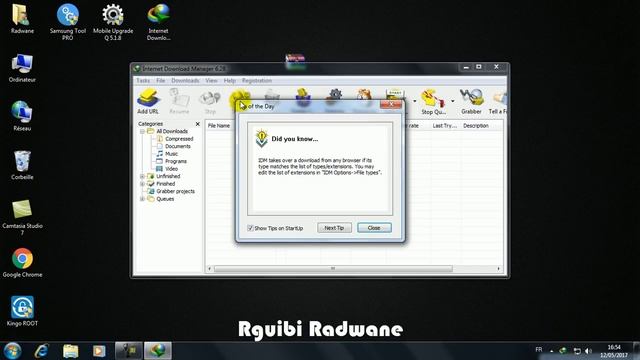
Task: Open the Radwane folder on desktop
Action: coord(22,19)
